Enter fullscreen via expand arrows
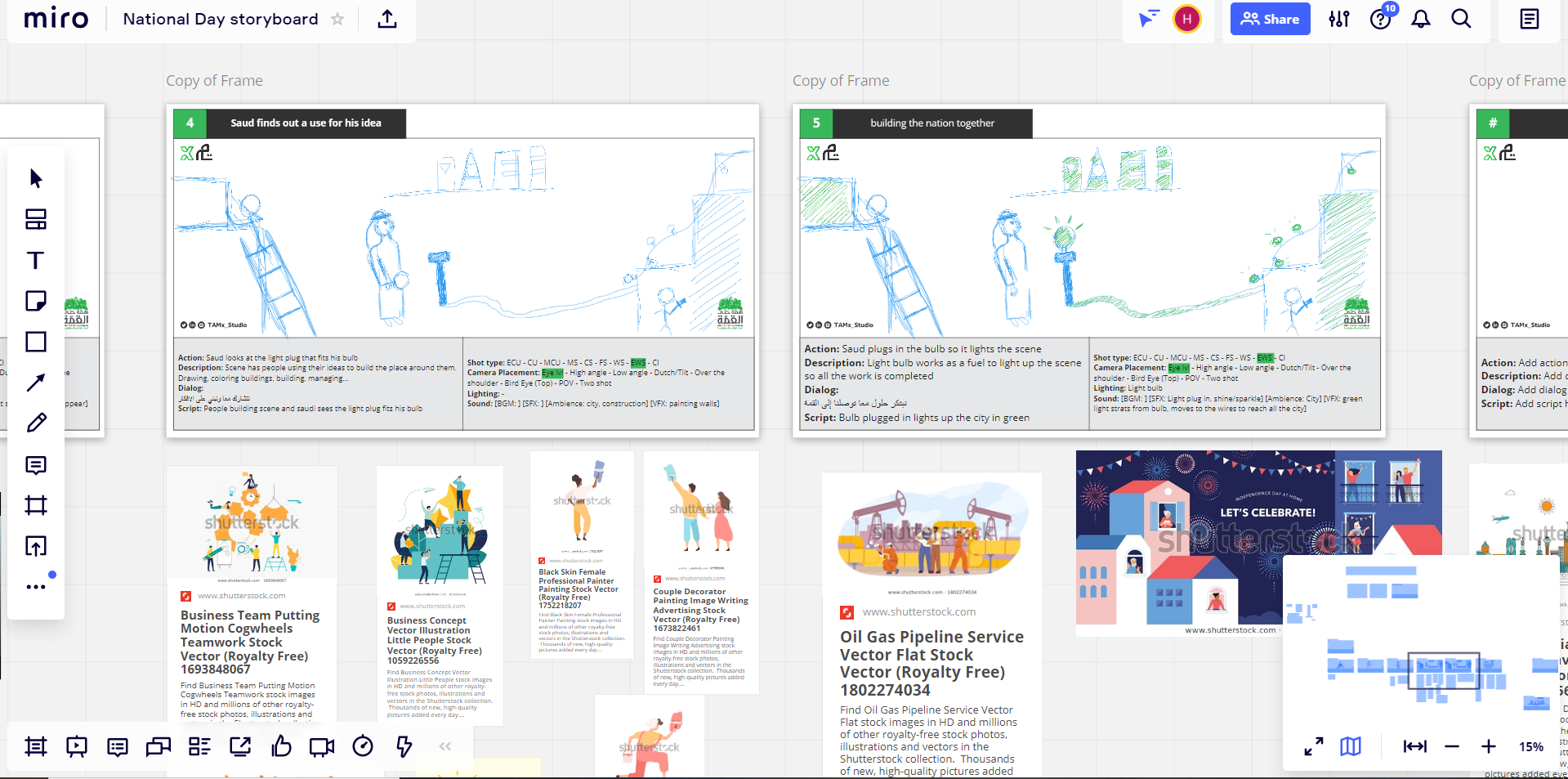The image size is (1568, 779). 1314,746
